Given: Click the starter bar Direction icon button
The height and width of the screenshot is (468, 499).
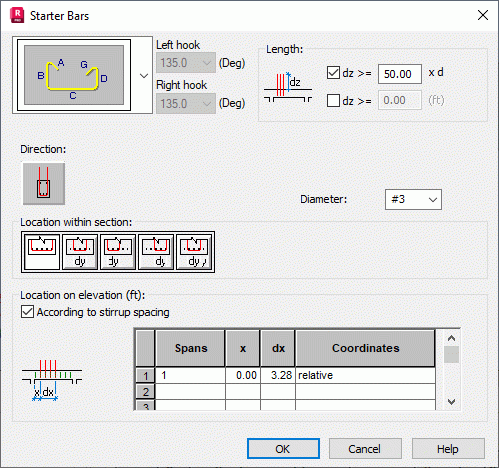Looking at the screenshot, I should 44,183.
